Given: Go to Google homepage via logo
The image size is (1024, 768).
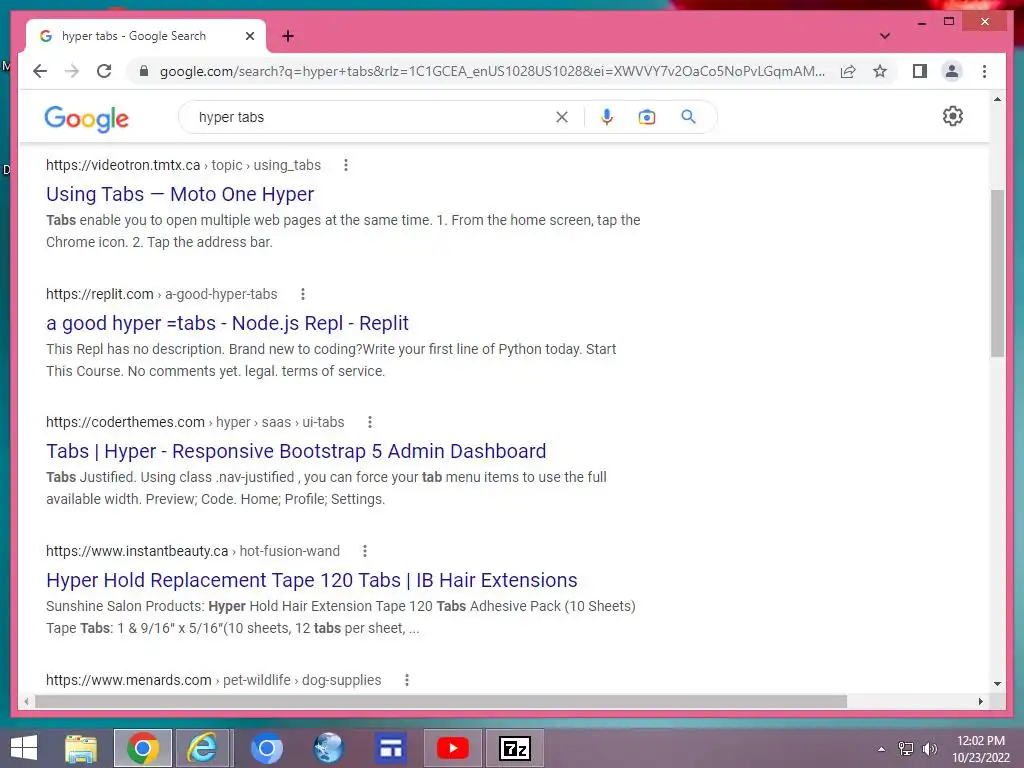Looking at the screenshot, I should tap(86, 119).
